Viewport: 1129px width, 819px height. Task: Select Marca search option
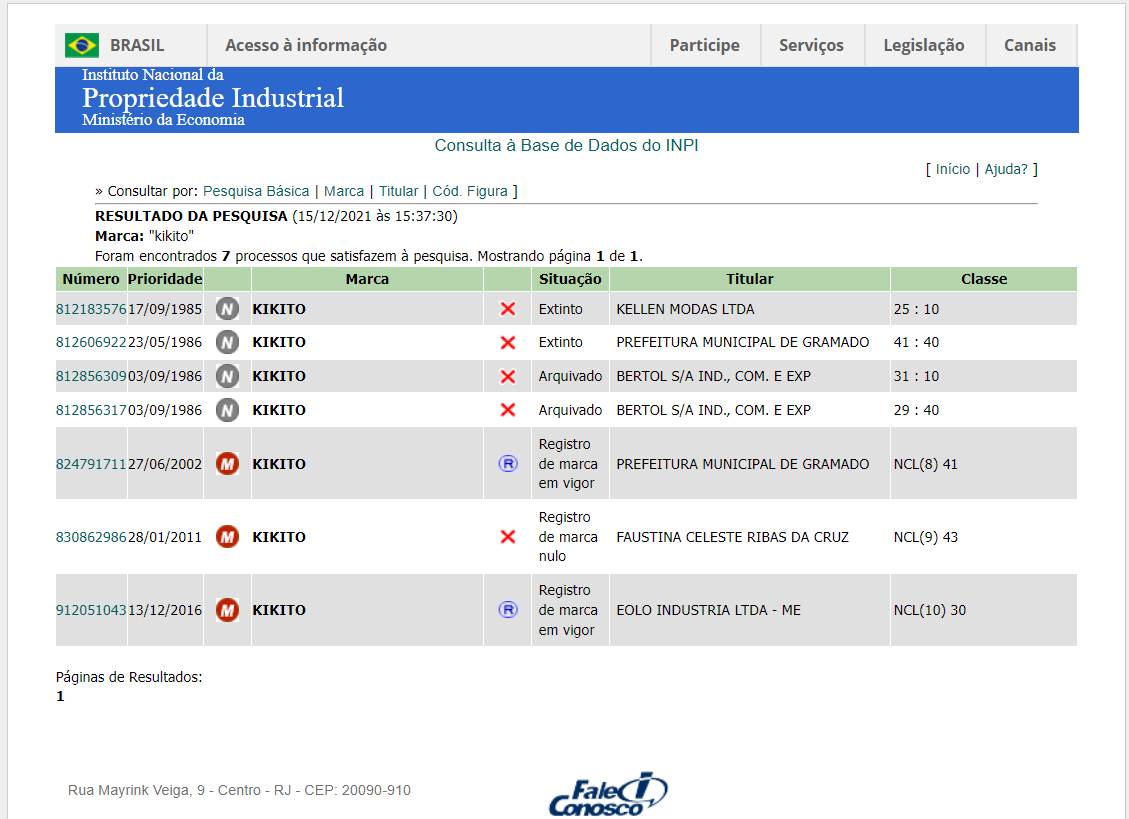click(343, 191)
